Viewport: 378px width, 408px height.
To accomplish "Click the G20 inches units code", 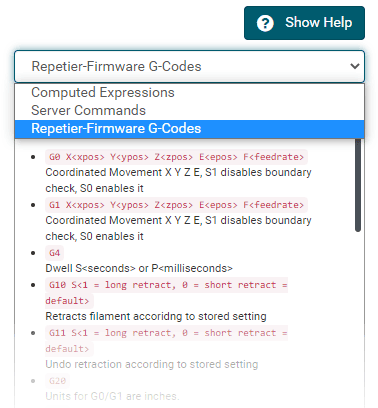I will (57, 381).
